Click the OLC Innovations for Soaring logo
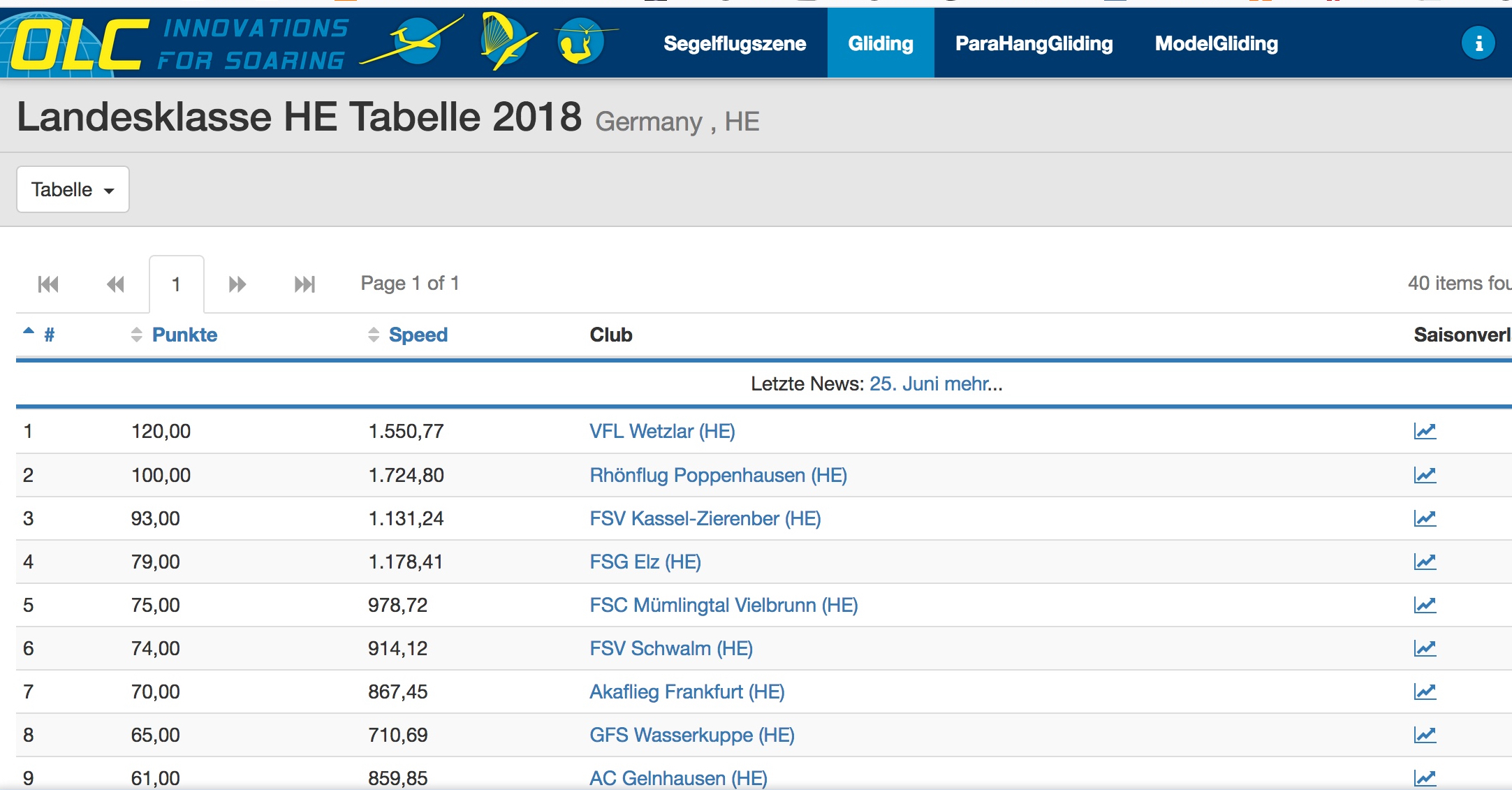This screenshot has height=790, width=1512. coord(175,43)
